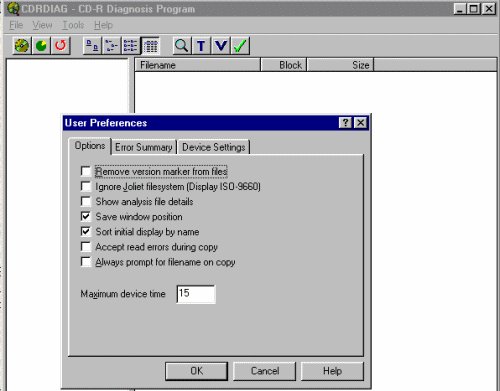Click the Cancel button

click(265, 371)
